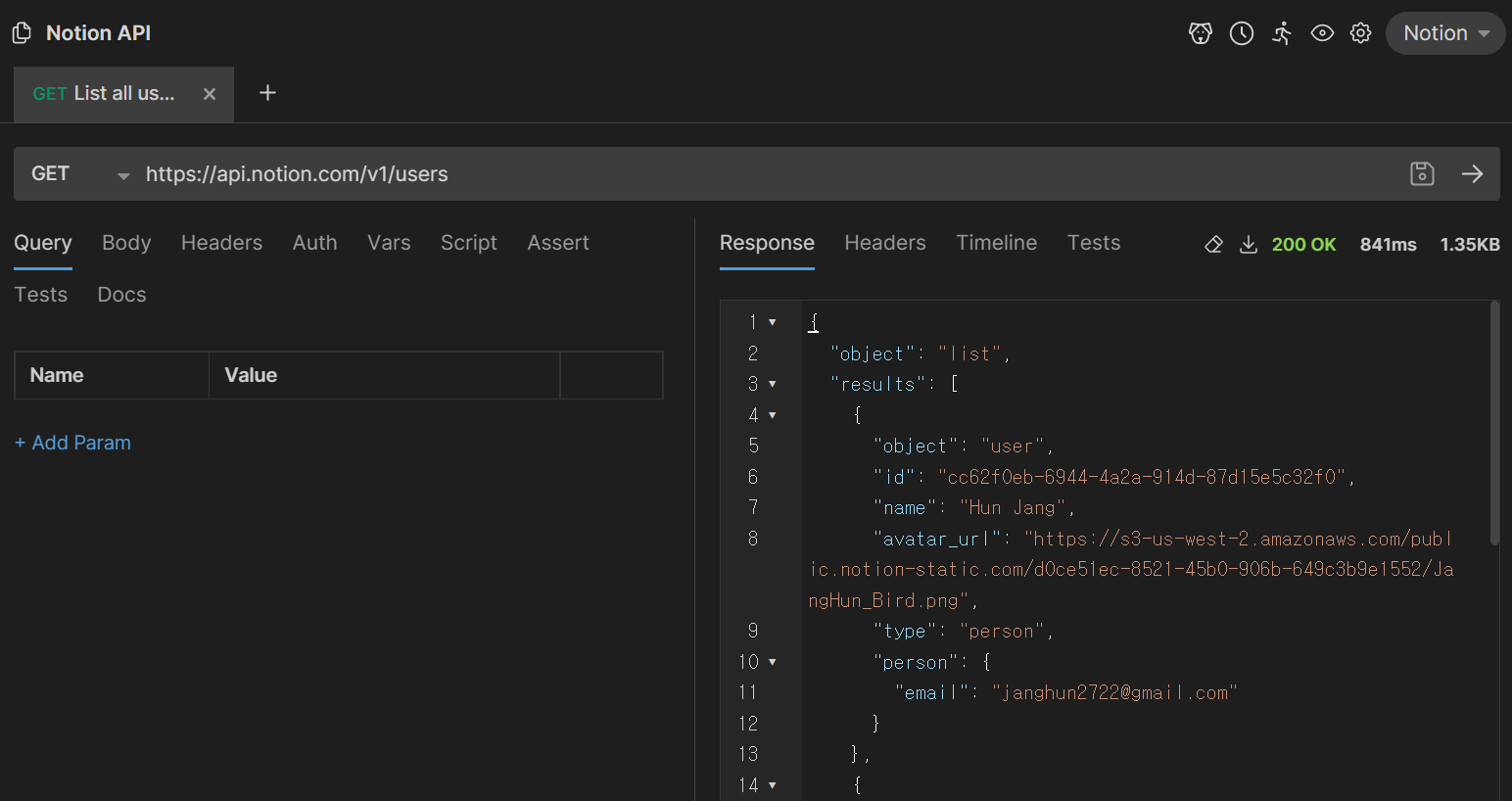The height and width of the screenshot is (801, 1512).
Task: Click the response panel vertical scrollbar
Action: click(1494, 423)
